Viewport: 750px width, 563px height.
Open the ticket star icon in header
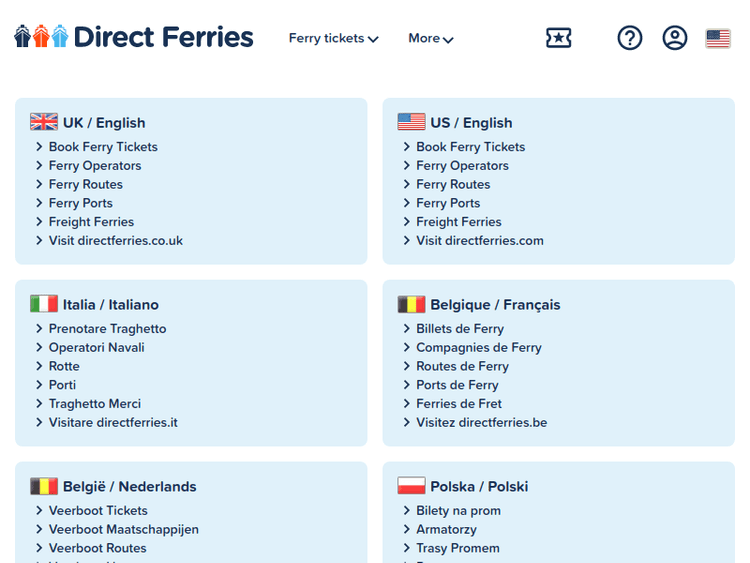click(558, 38)
